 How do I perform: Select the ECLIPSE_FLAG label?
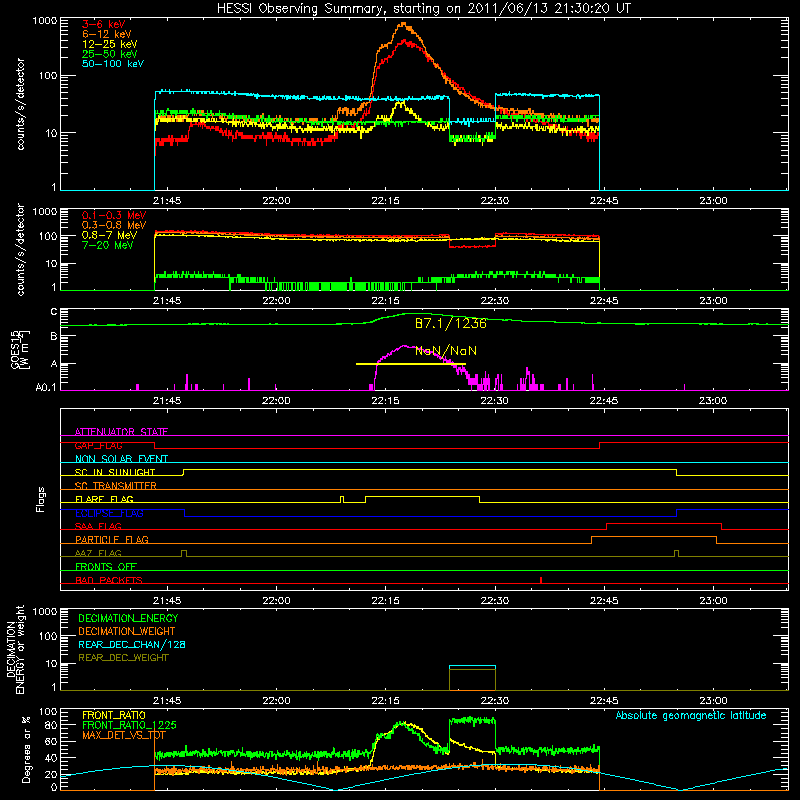pyautogui.click(x=109, y=513)
